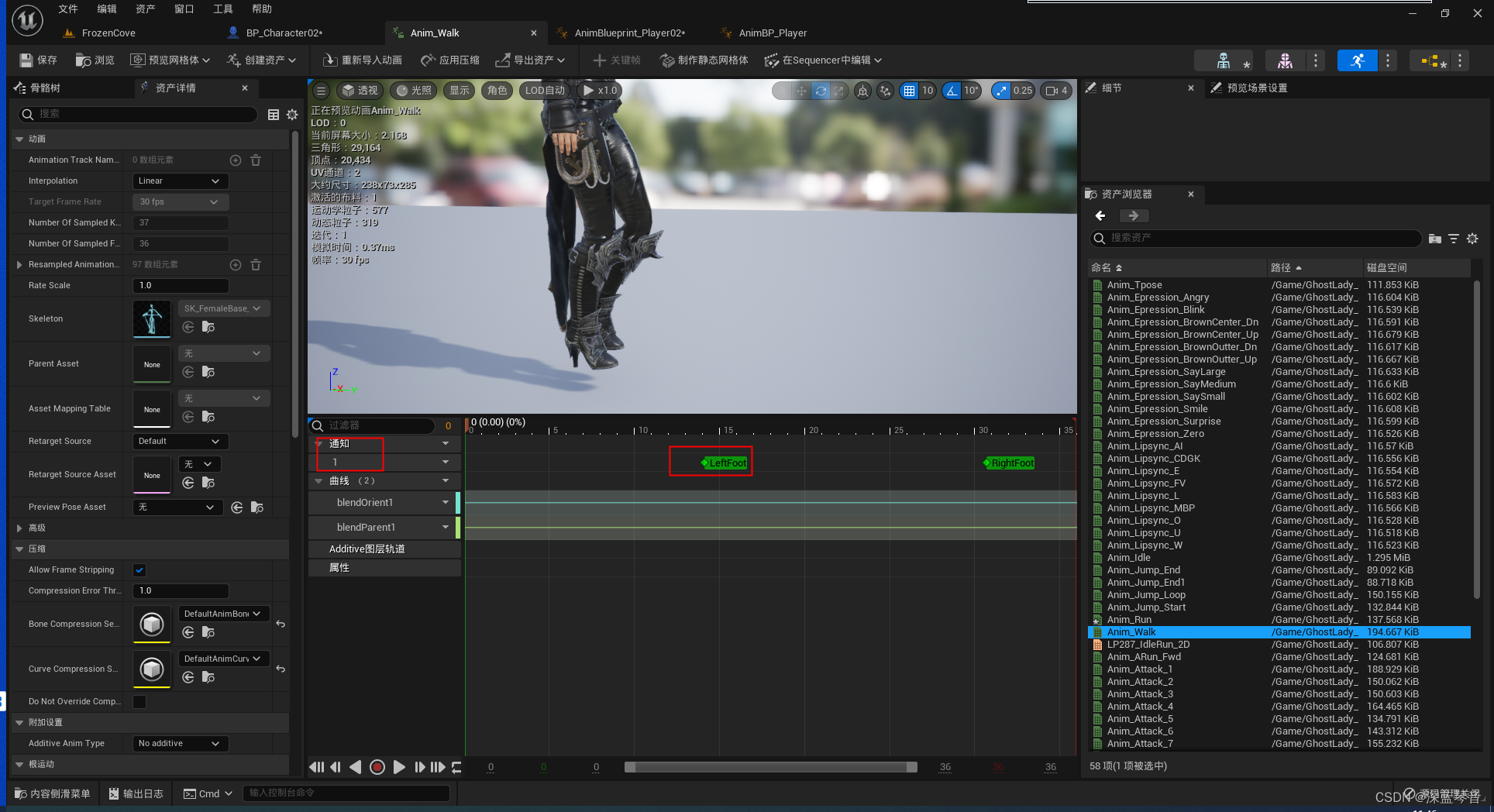The width and height of the screenshot is (1494, 812).
Task: Open the blendOrient1 curve options dropdown
Action: (x=446, y=503)
